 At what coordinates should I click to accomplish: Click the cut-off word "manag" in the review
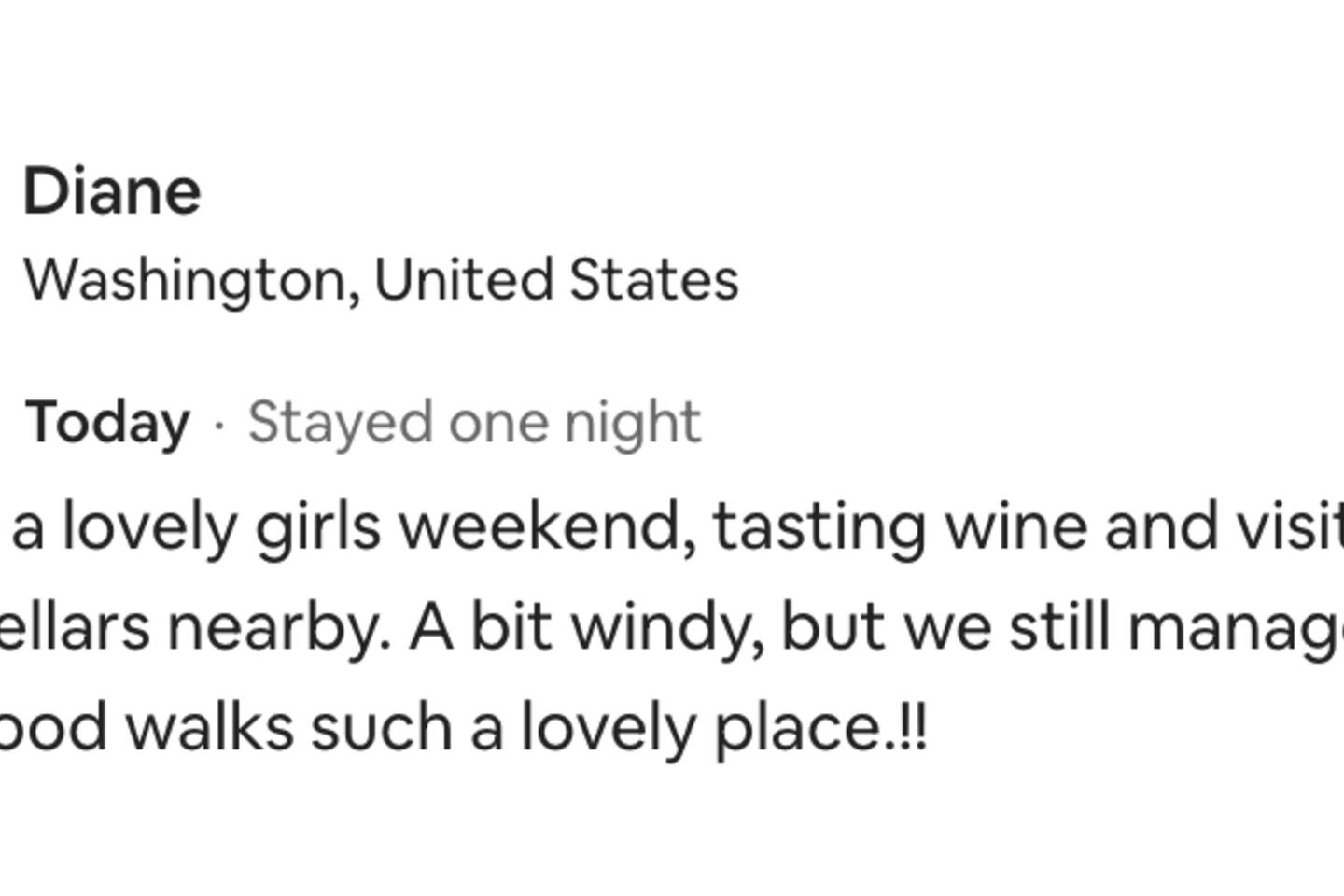click(x=1234, y=627)
